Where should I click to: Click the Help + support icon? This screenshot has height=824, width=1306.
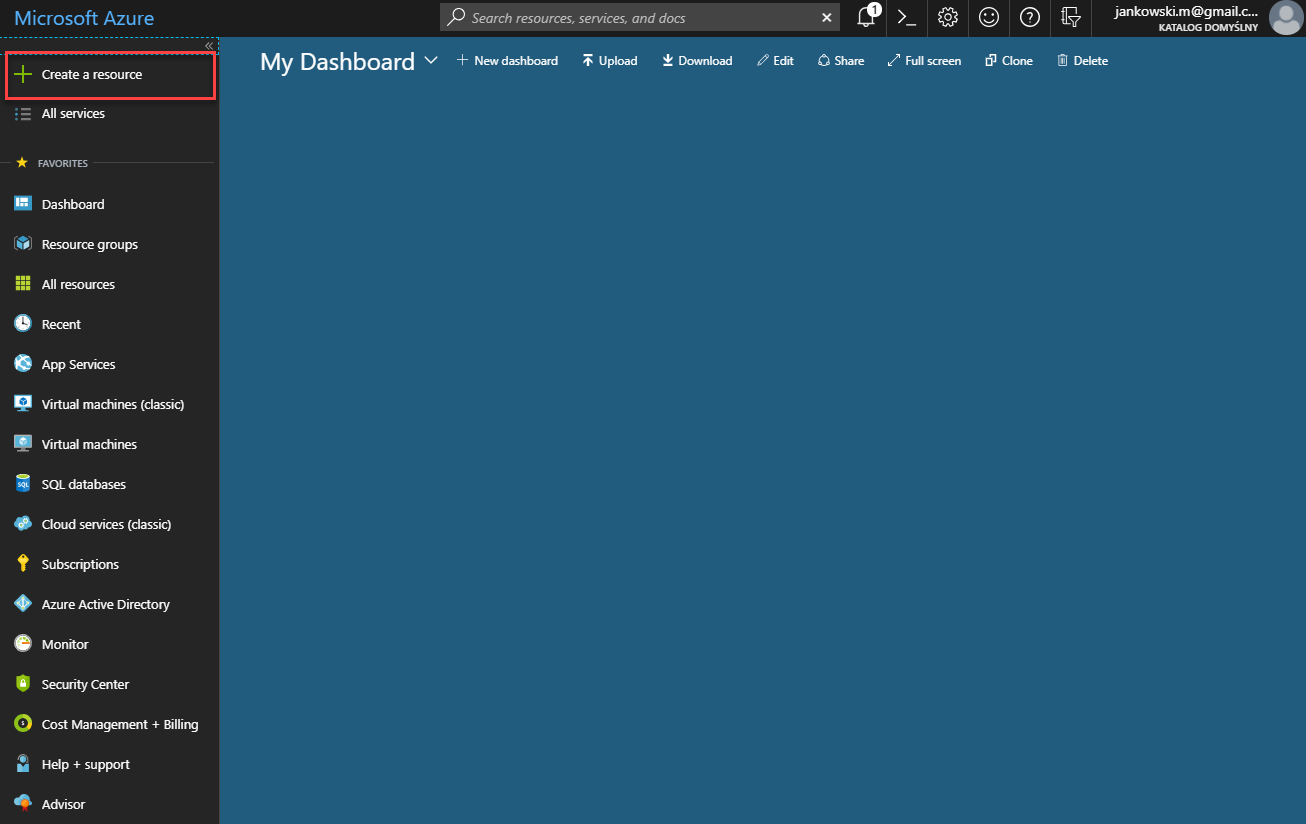23,764
